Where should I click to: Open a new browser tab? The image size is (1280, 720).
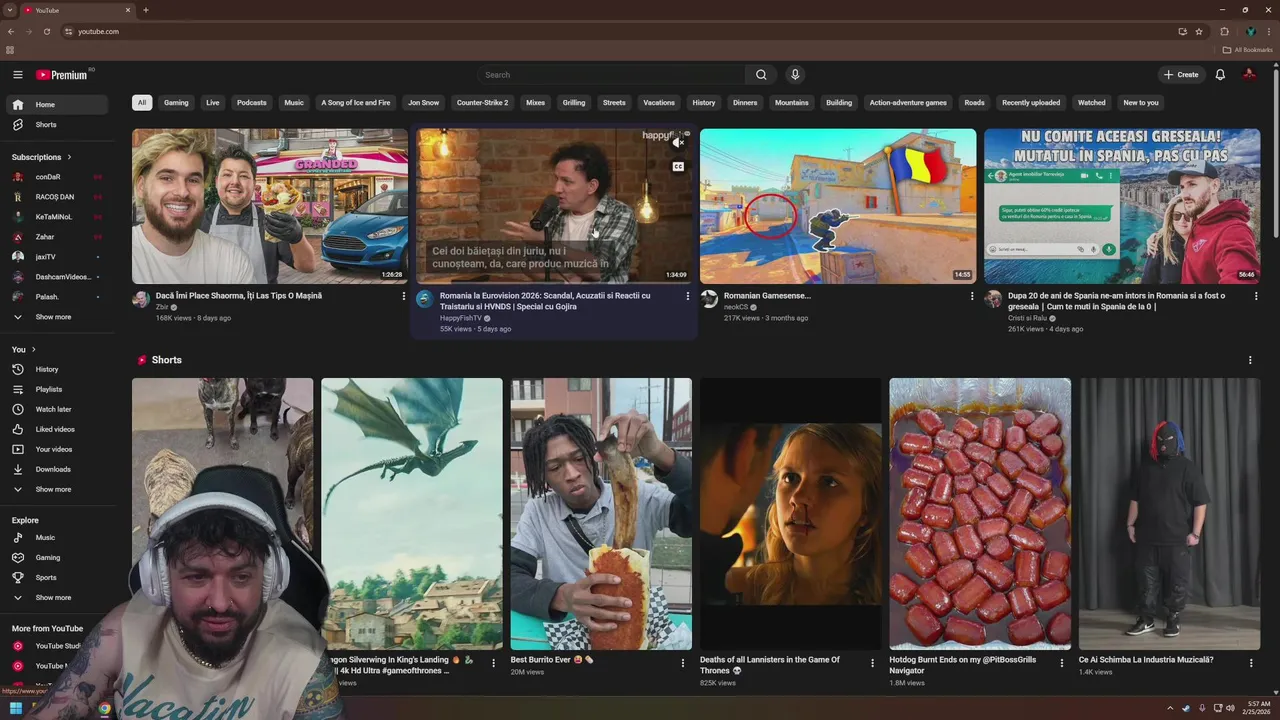pyautogui.click(x=146, y=10)
